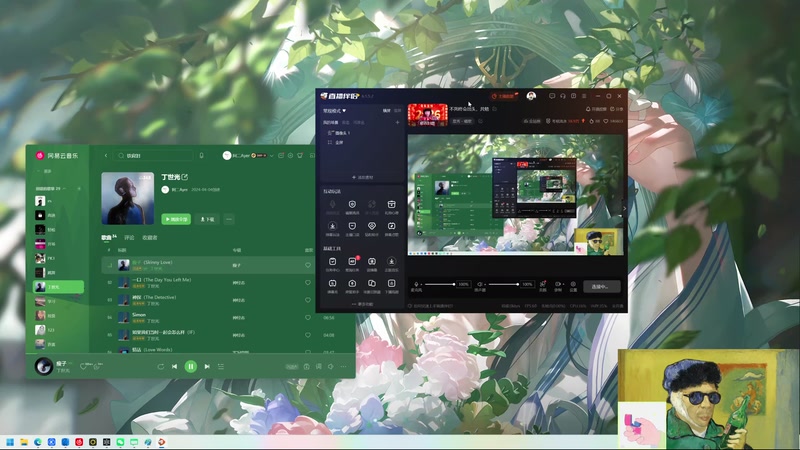Click the volume speaker icon in music player
The height and width of the screenshot is (450, 800).
coord(331,366)
